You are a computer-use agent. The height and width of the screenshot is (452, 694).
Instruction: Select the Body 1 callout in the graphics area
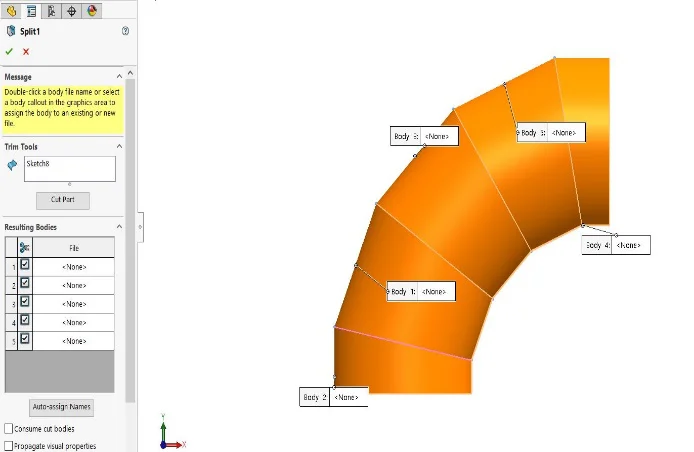click(421, 291)
